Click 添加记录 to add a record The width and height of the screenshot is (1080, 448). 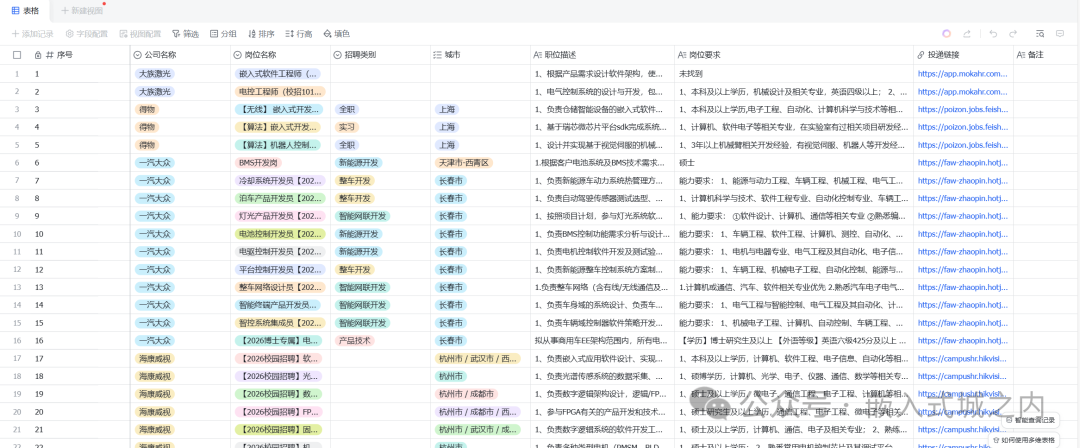(33, 34)
